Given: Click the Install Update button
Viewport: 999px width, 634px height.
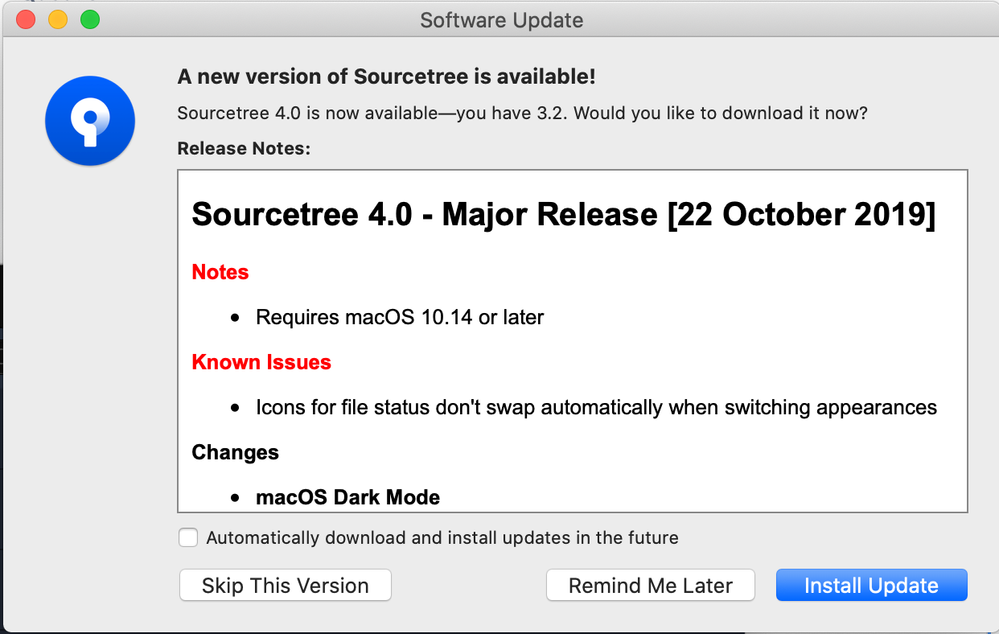Looking at the screenshot, I should (871, 585).
